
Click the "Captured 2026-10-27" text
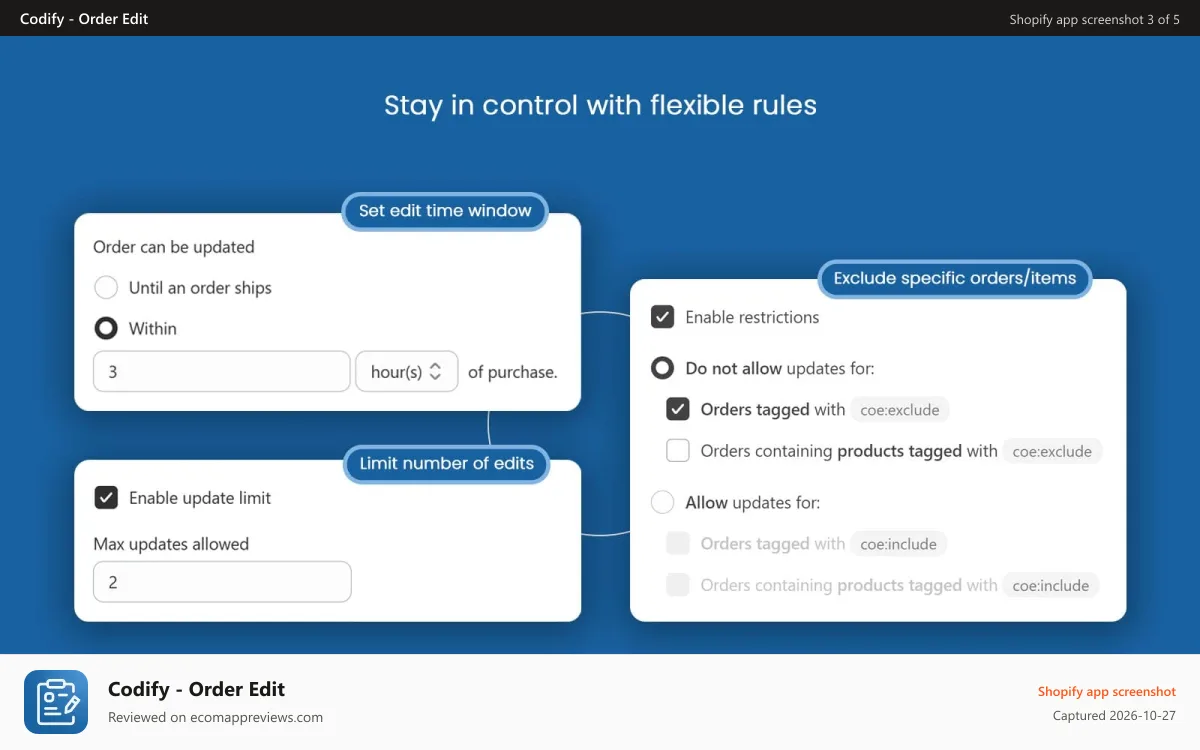click(1114, 716)
